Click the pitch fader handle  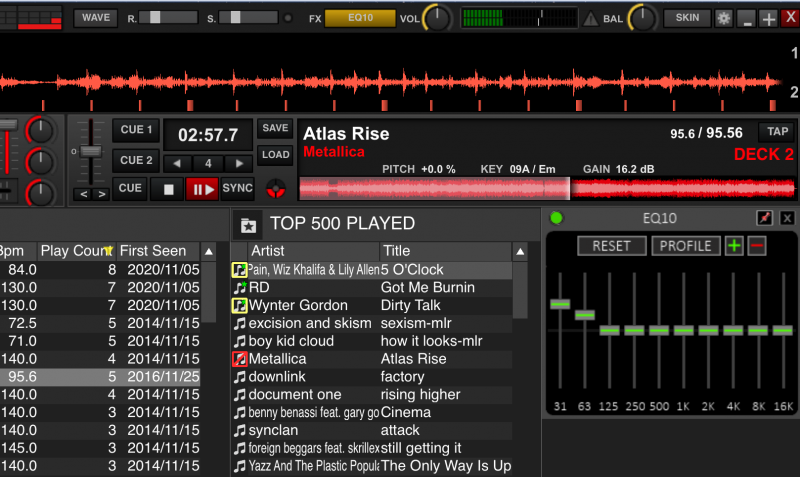[x=91, y=152]
